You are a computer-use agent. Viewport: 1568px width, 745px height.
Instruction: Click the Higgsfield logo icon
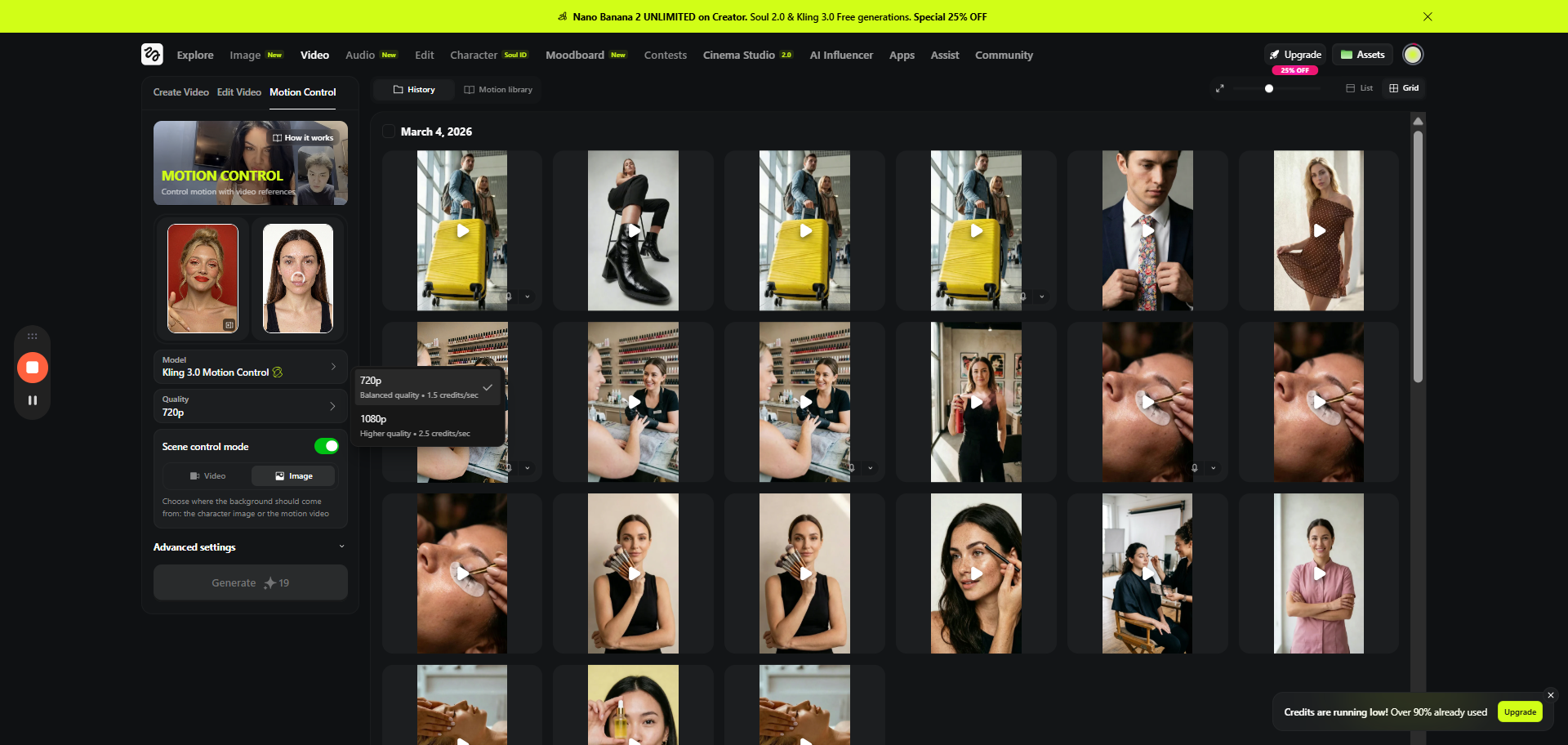(x=152, y=55)
